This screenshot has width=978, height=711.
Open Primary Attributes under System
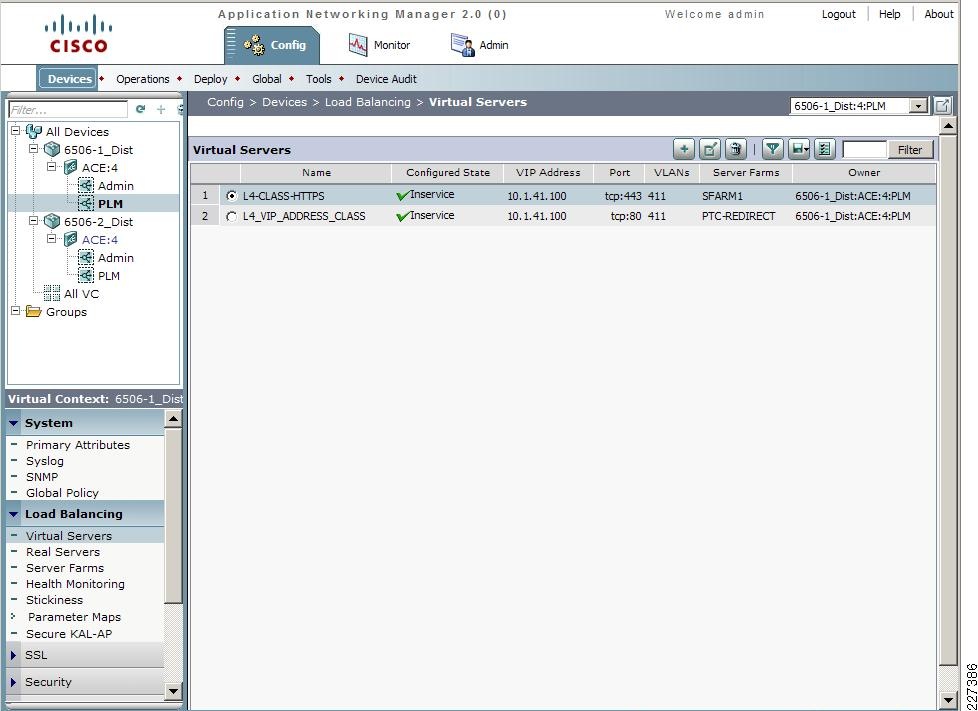click(78, 445)
